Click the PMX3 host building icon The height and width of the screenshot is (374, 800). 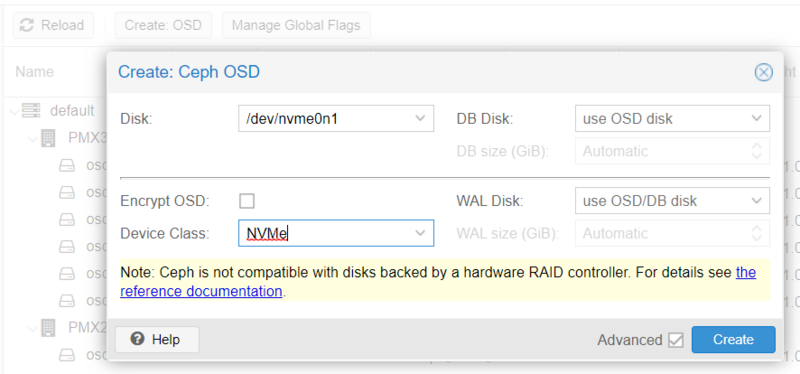[48, 138]
